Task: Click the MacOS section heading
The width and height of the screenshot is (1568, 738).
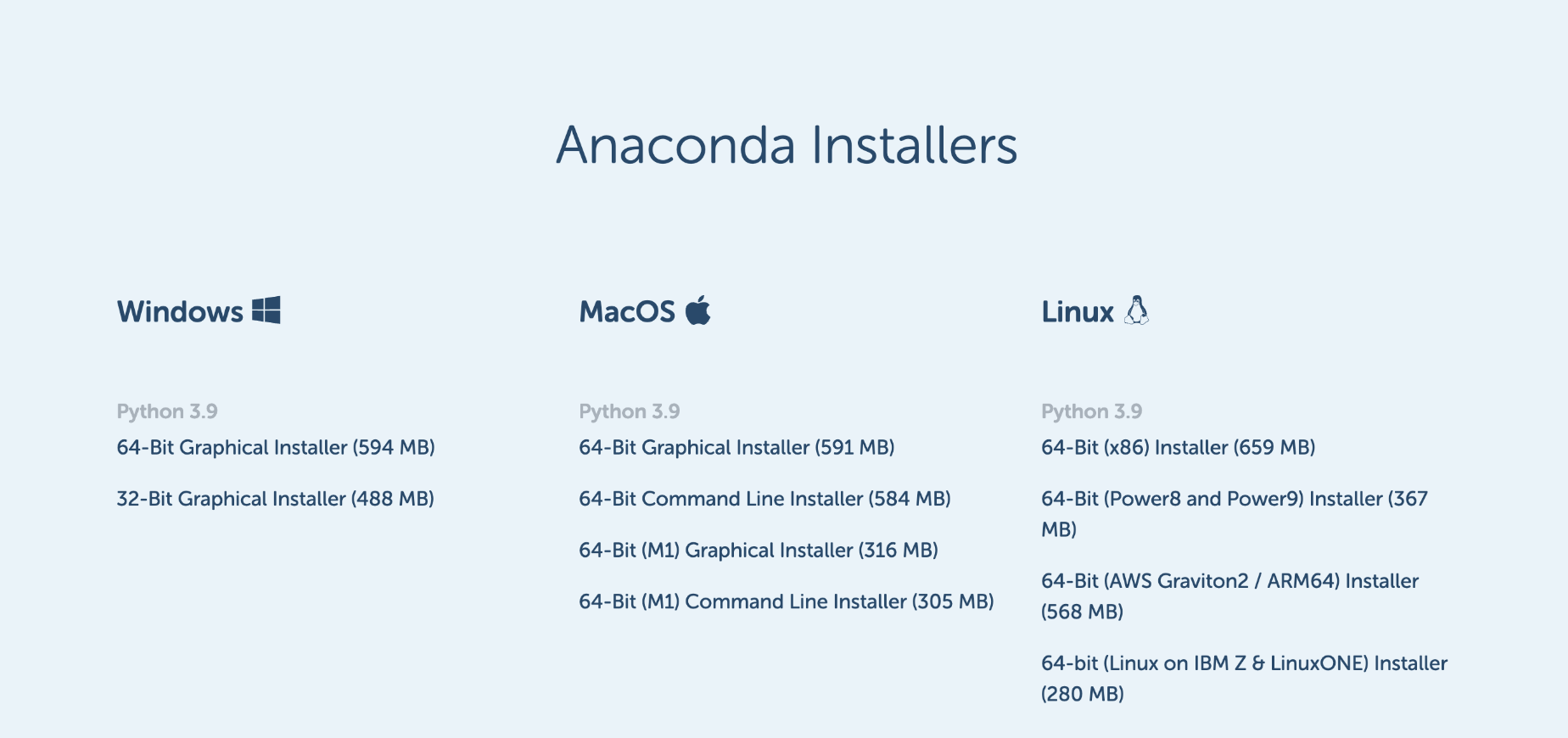Action: tap(627, 312)
